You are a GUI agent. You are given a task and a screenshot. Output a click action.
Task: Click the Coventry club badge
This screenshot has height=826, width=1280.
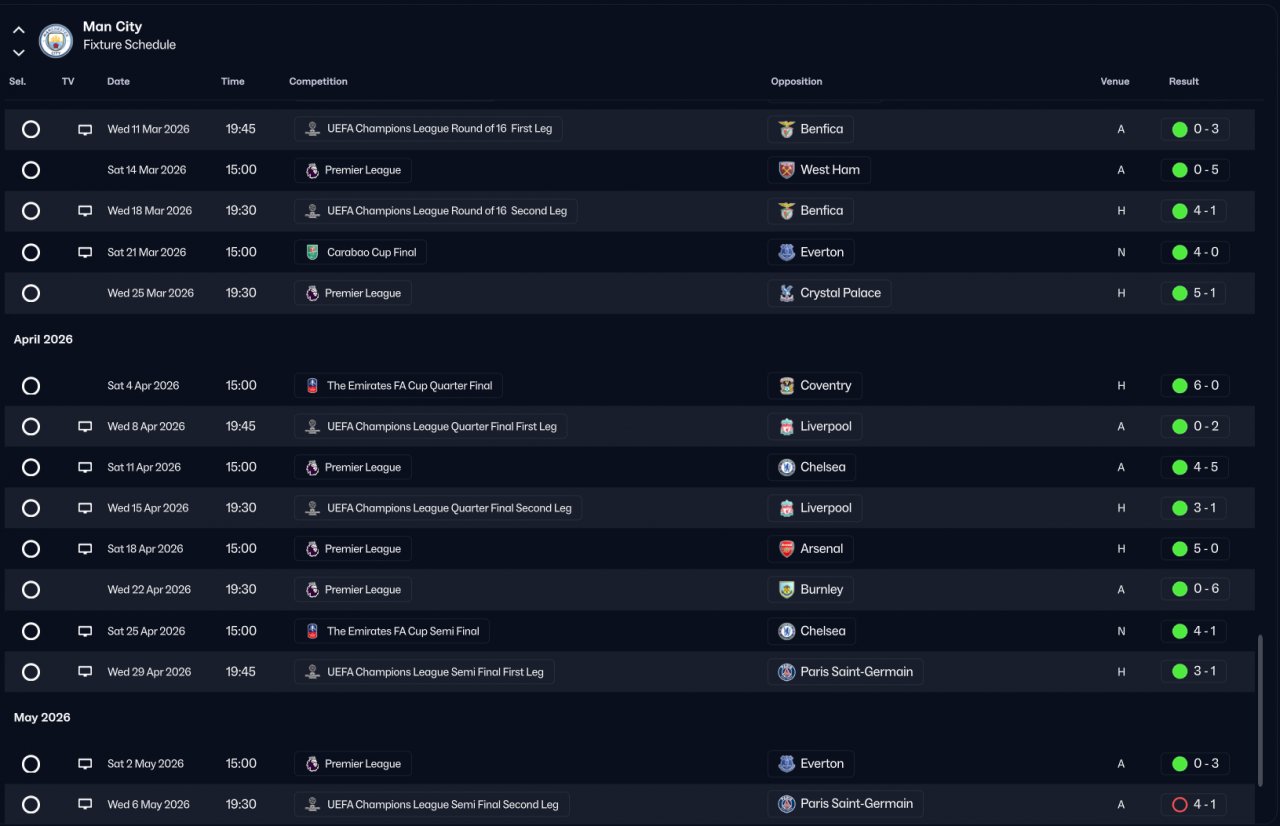[787, 385]
